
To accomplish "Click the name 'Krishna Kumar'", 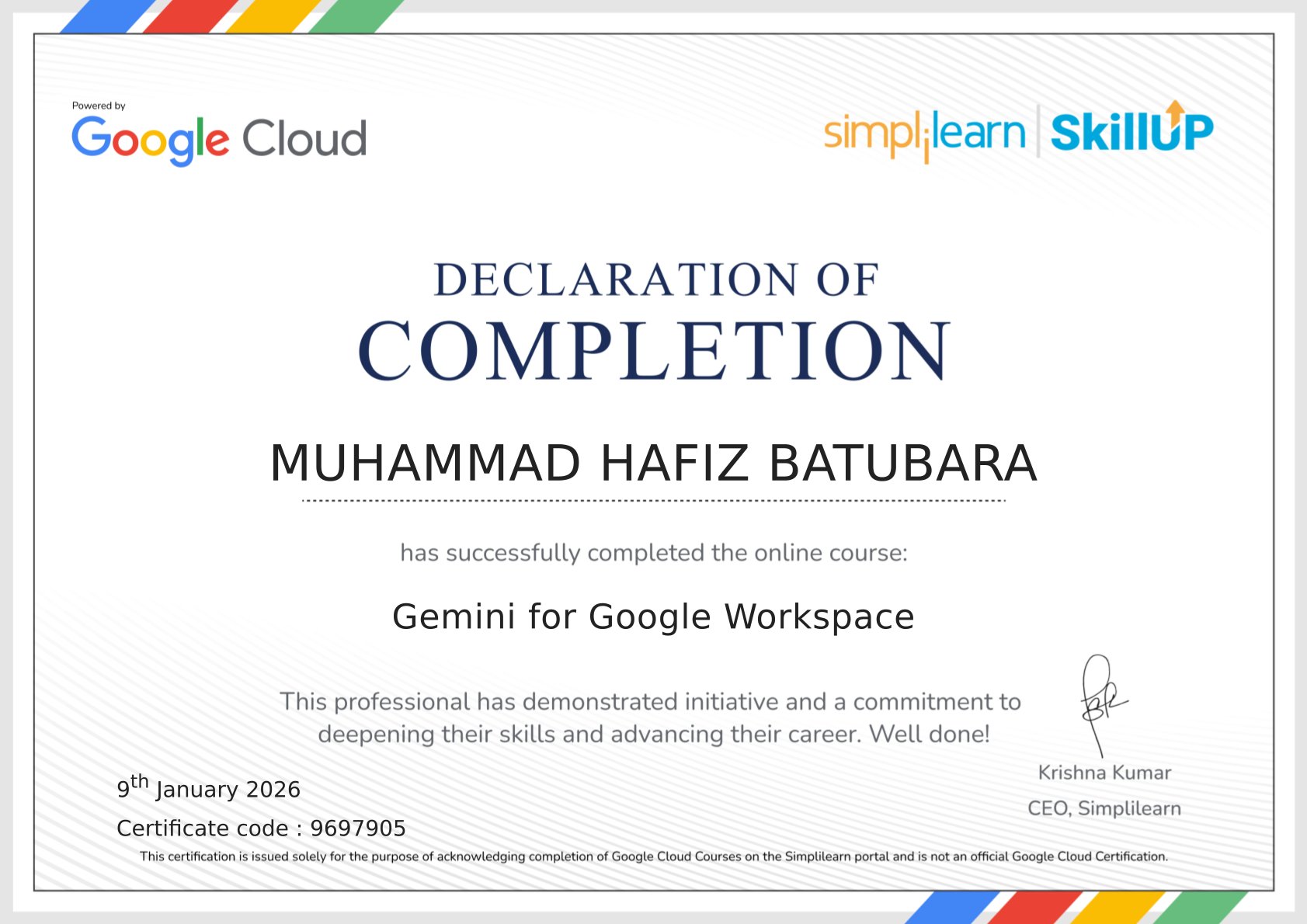I will [x=1104, y=773].
